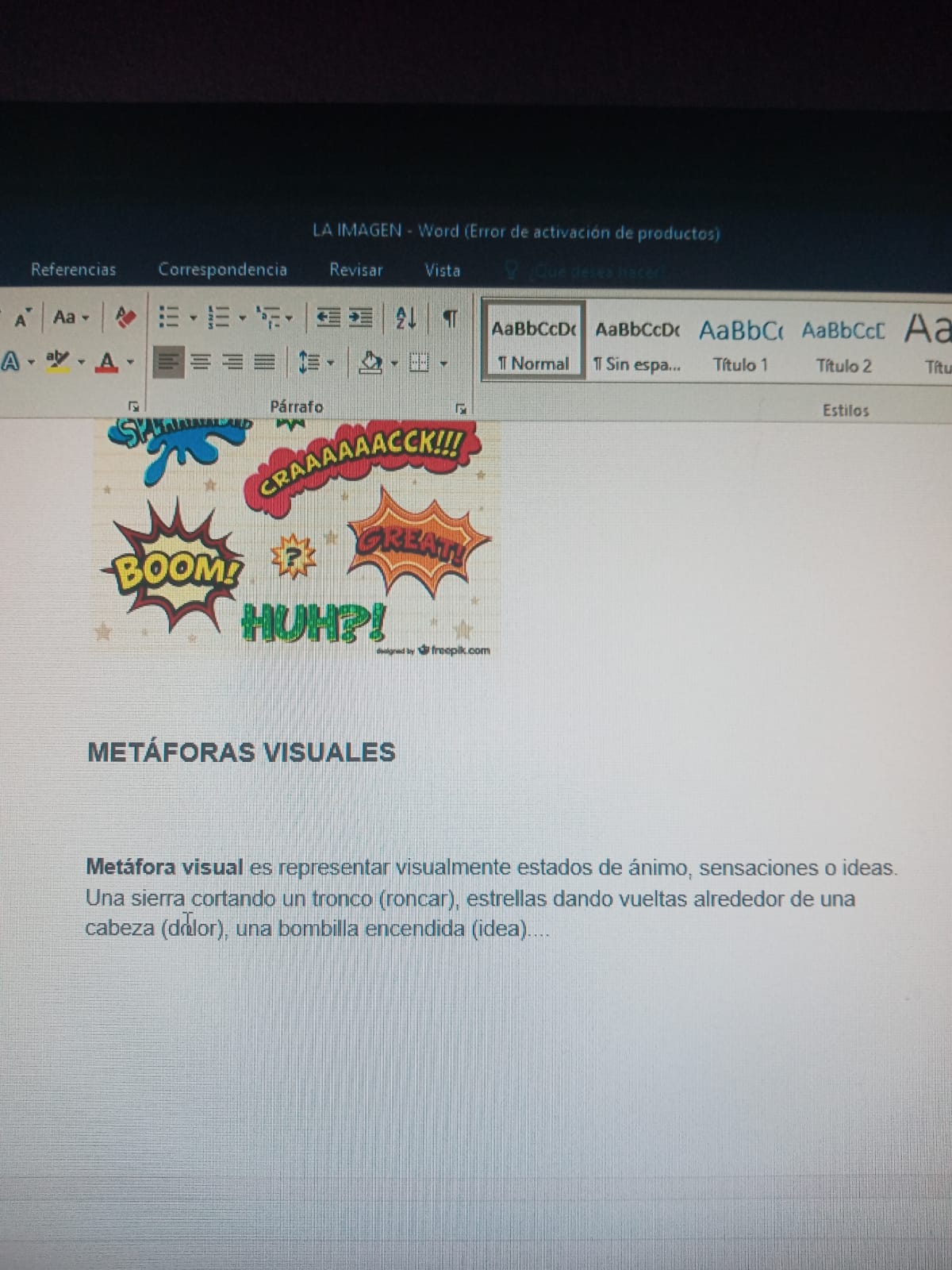Sort the selected text alphabetically
The height and width of the screenshot is (1270, 952).
point(406,318)
